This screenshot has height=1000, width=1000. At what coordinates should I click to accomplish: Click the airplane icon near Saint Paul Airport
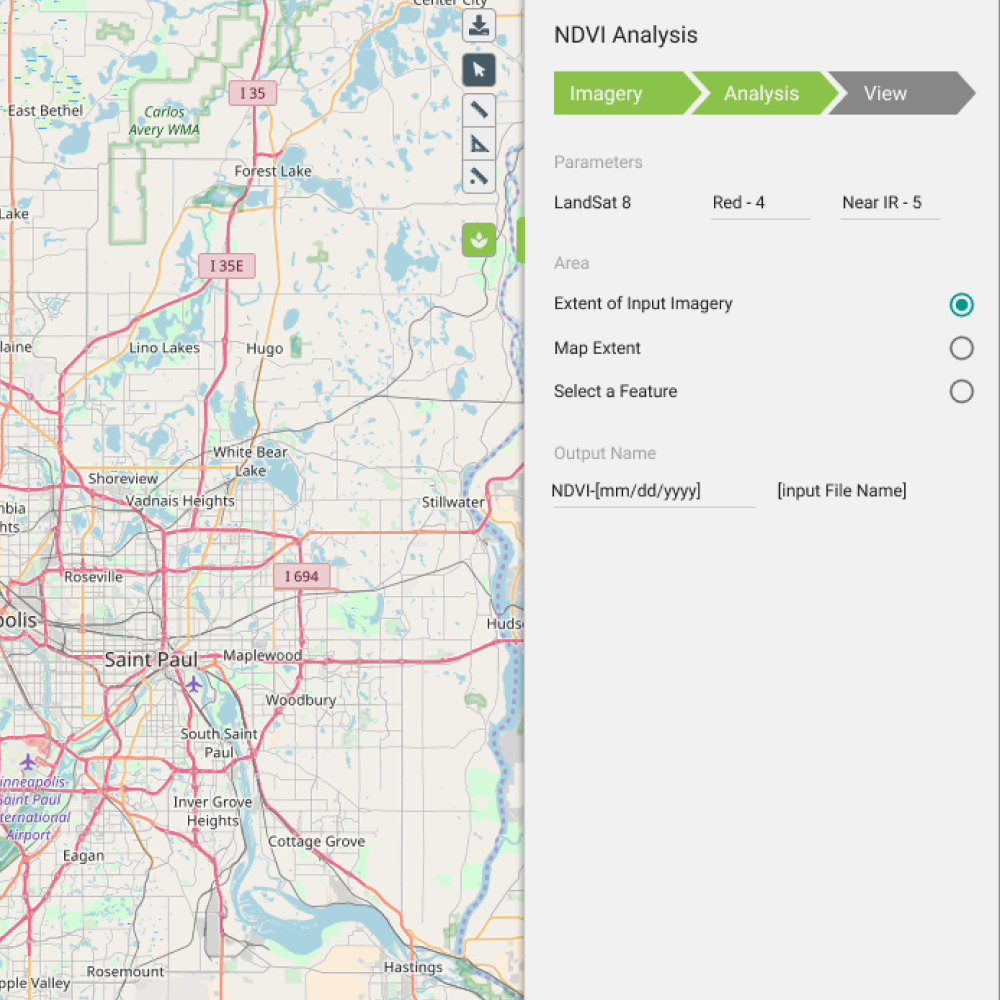click(x=192, y=685)
